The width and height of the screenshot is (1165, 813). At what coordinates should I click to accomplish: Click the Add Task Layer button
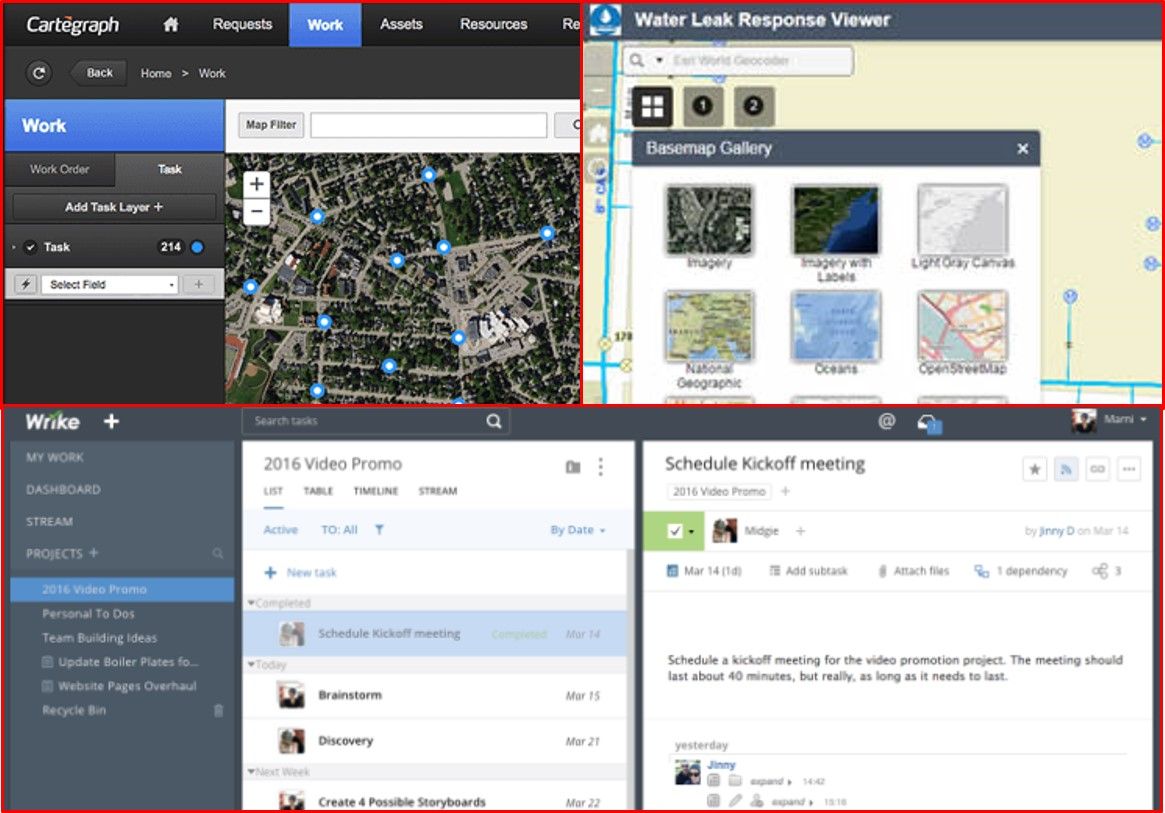[114, 207]
